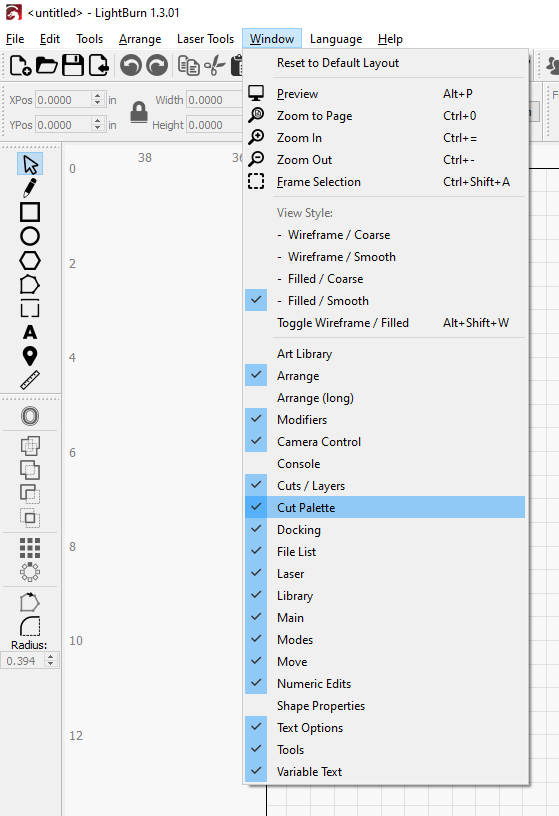Click the Undo arrow icon

(131, 66)
